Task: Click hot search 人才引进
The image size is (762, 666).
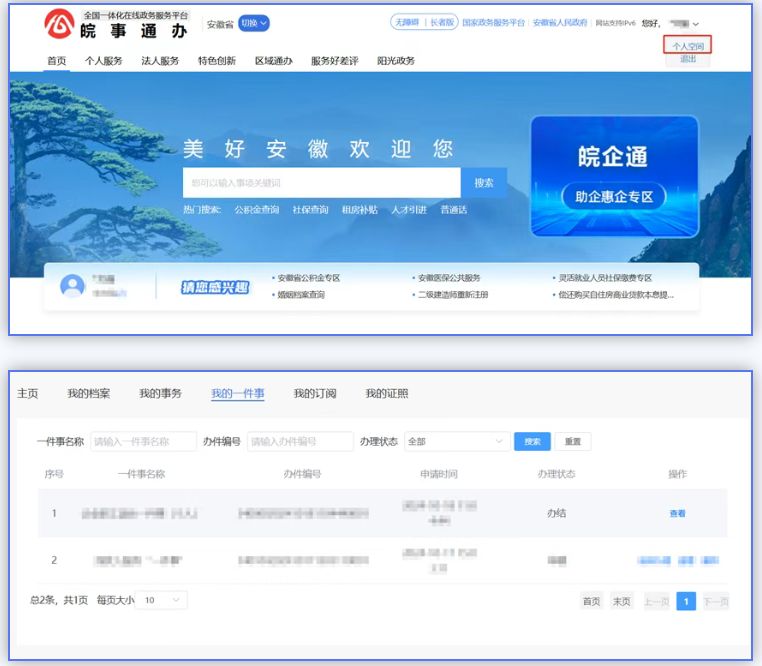Action: (x=409, y=210)
